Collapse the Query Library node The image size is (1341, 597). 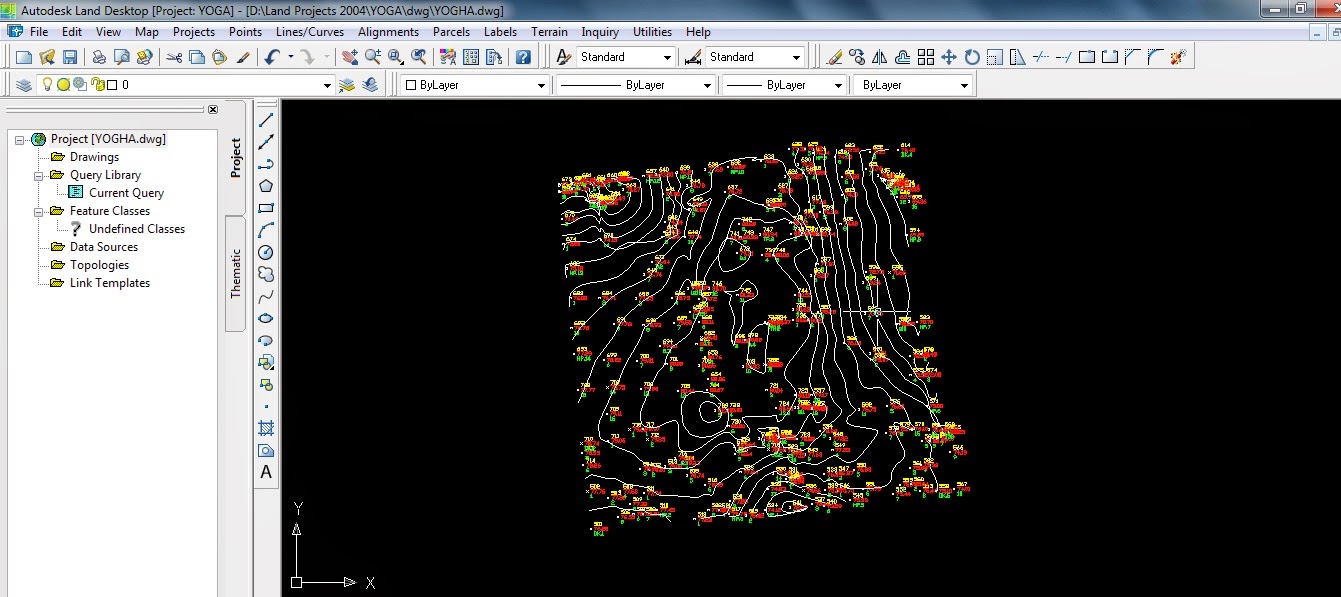38,174
